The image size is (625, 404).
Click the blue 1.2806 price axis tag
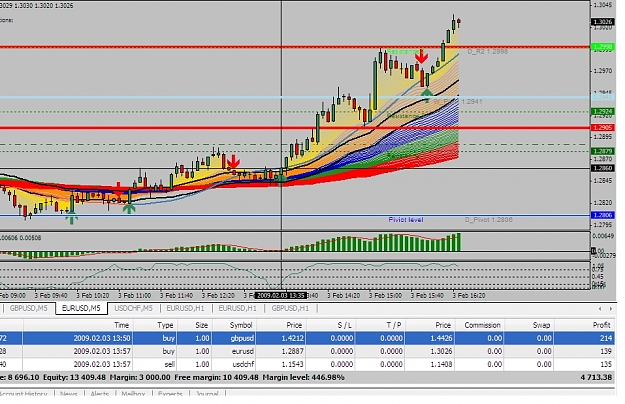603,215
